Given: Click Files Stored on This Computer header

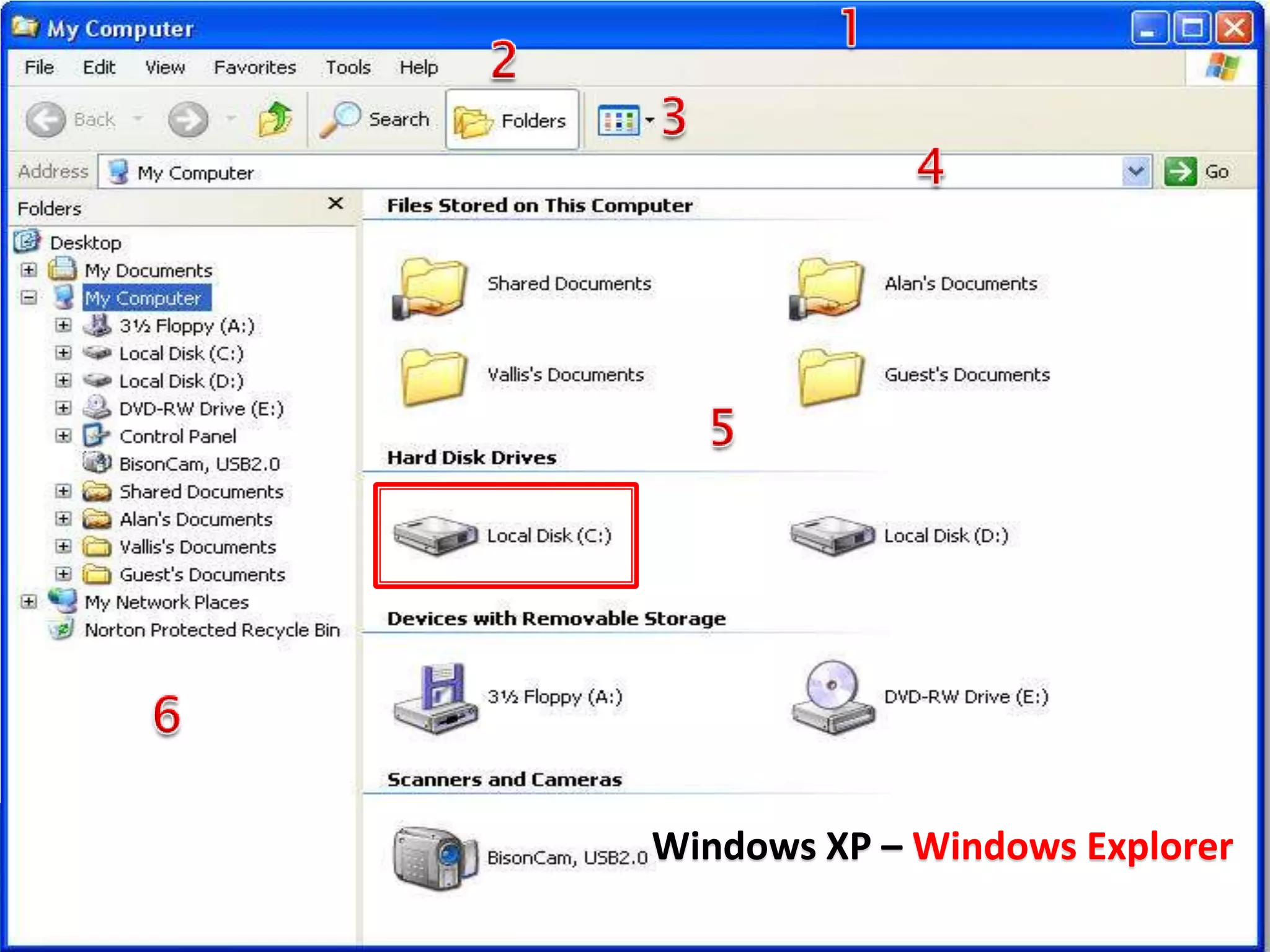Looking at the screenshot, I should tap(540, 205).
